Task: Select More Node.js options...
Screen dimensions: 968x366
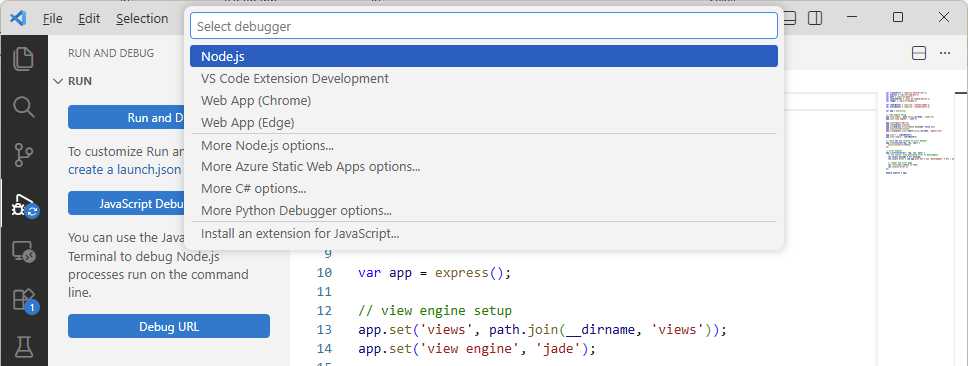Action: [x=483, y=146]
